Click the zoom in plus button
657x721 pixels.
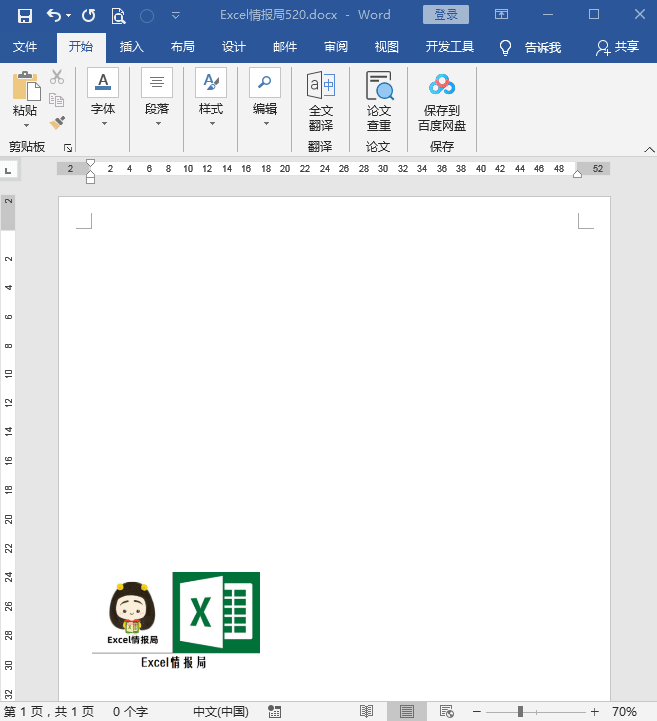[594, 712]
